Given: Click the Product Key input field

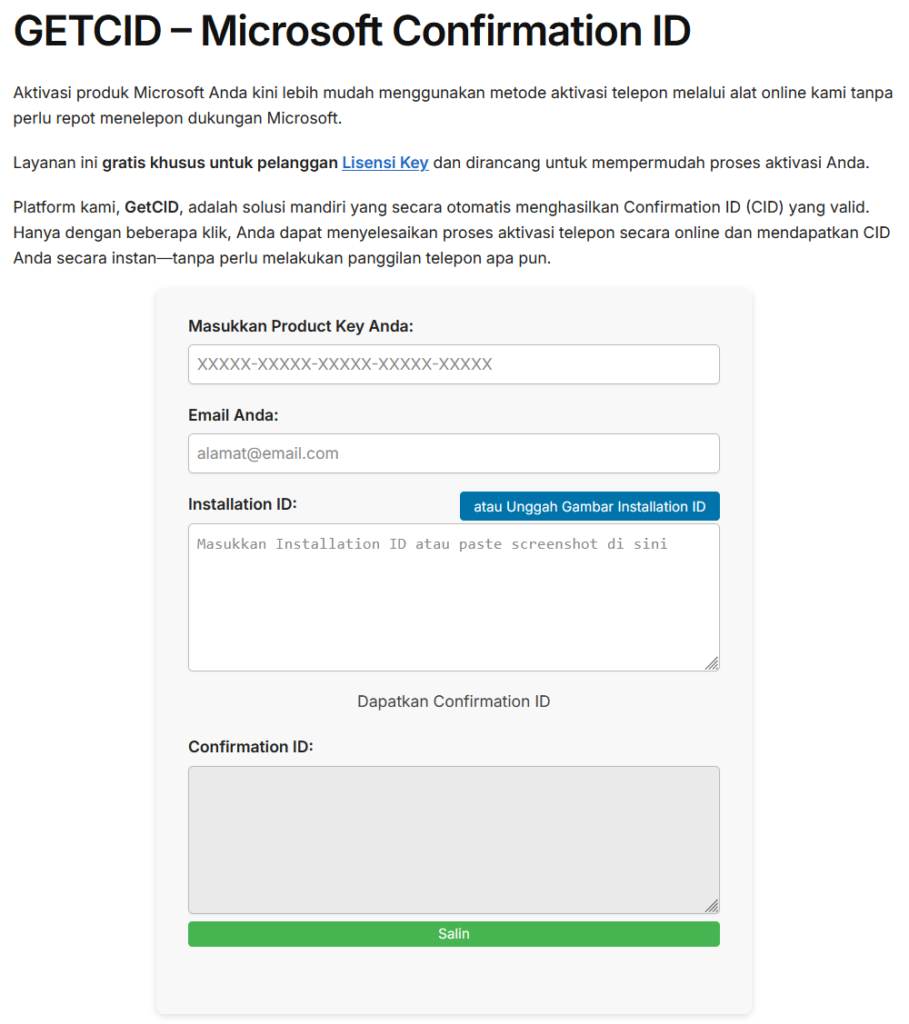Looking at the screenshot, I should [453, 364].
